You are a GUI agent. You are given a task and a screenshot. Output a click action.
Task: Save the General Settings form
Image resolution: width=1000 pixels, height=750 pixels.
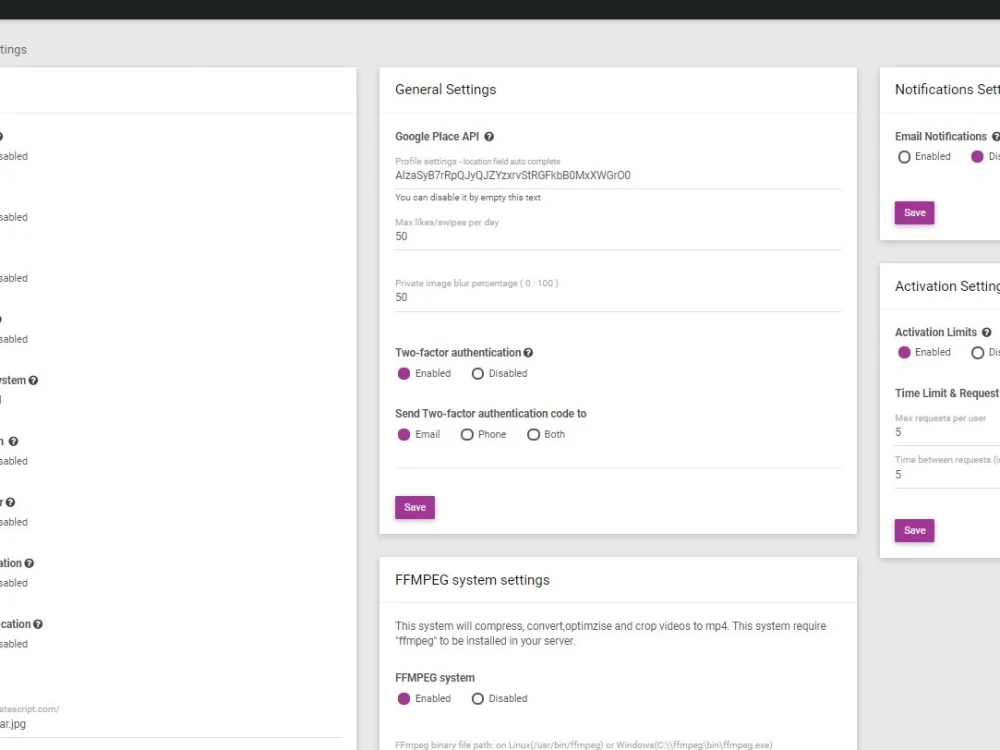pos(415,508)
